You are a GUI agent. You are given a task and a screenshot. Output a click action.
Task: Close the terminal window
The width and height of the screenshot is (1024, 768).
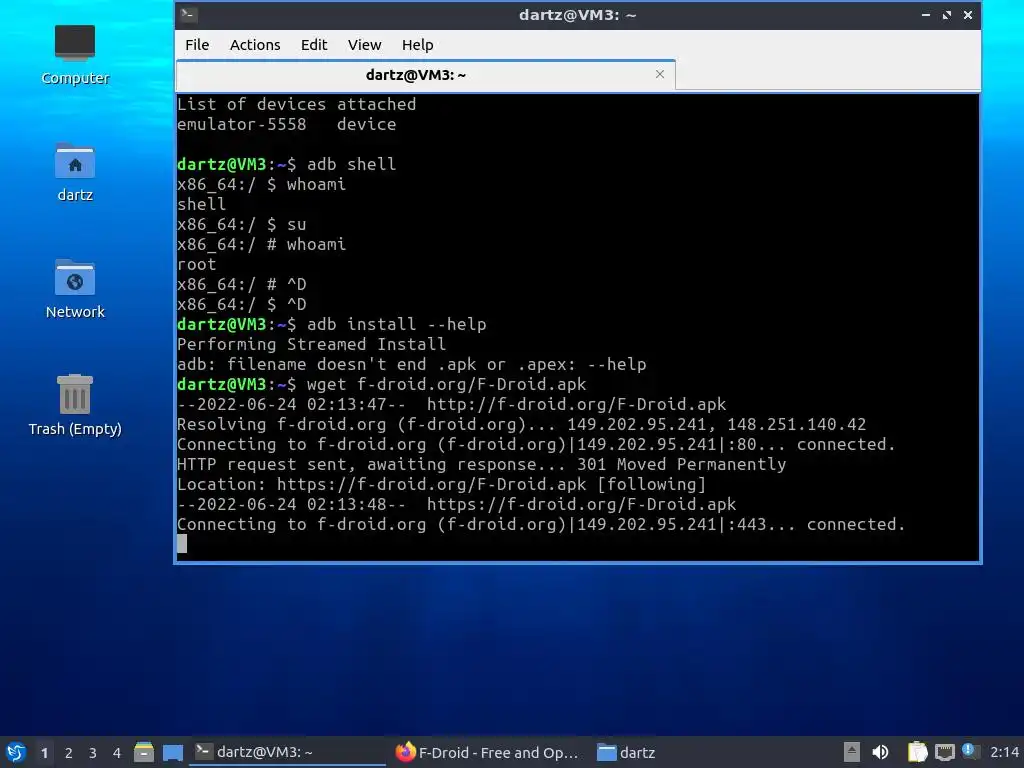pyautogui.click(x=968, y=14)
